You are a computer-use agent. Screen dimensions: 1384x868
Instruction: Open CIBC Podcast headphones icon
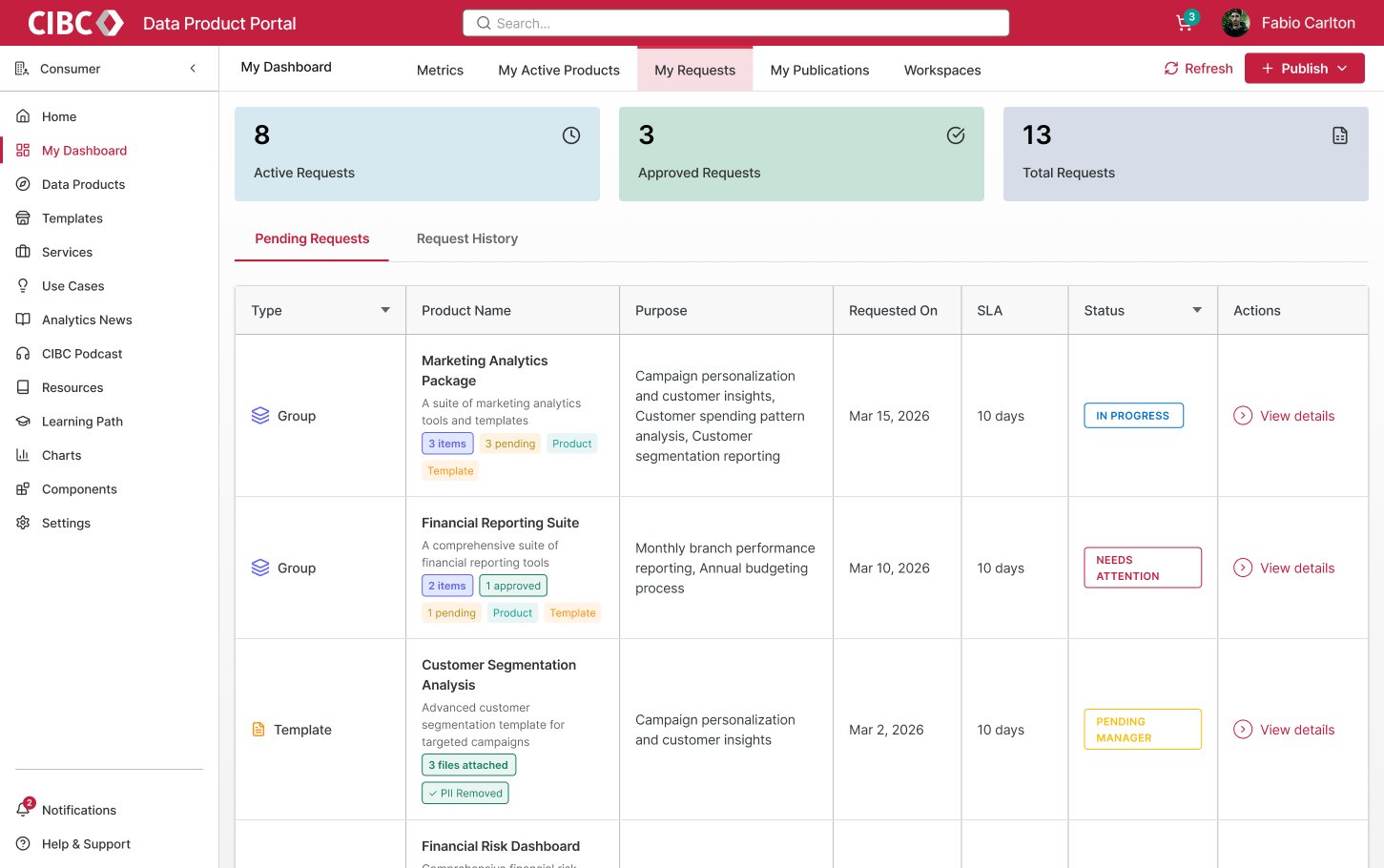point(23,354)
